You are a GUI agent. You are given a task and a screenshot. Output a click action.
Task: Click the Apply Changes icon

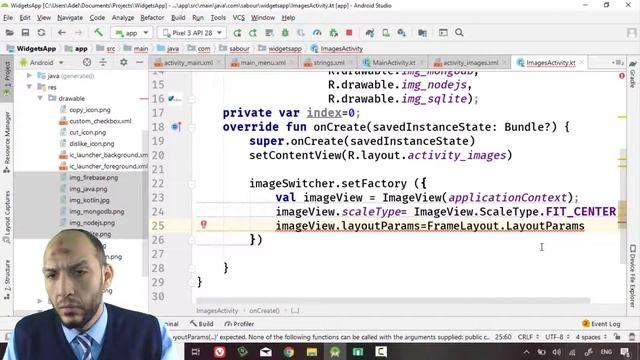[x=253, y=33]
